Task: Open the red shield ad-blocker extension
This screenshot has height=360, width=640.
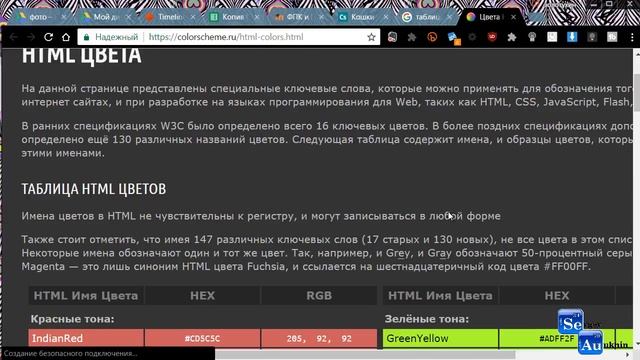Action: pyautogui.click(x=492, y=37)
